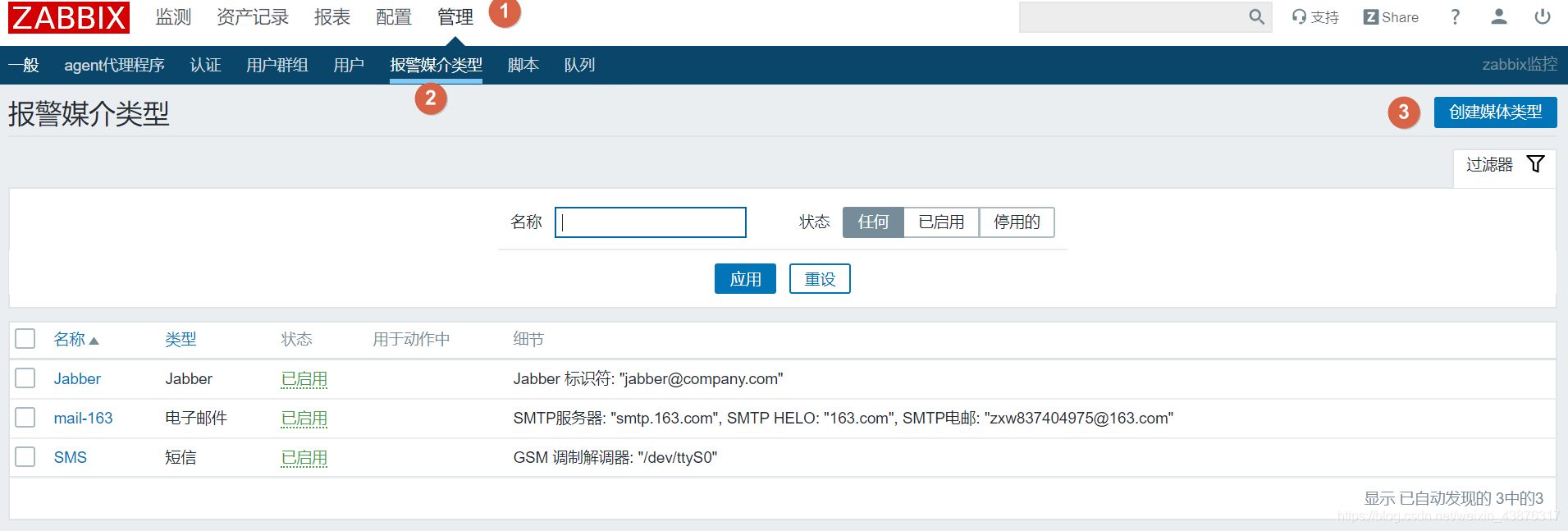Toggle 已启用 status for Jabber

[x=304, y=379]
